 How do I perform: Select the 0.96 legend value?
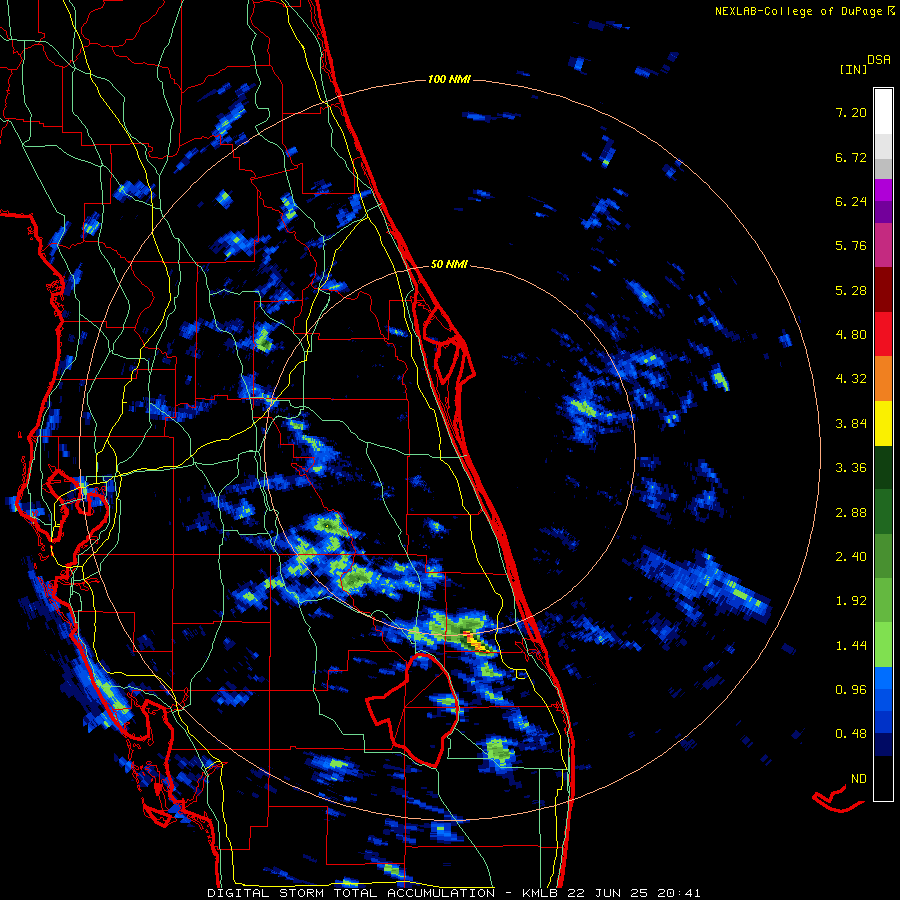click(851, 690)
